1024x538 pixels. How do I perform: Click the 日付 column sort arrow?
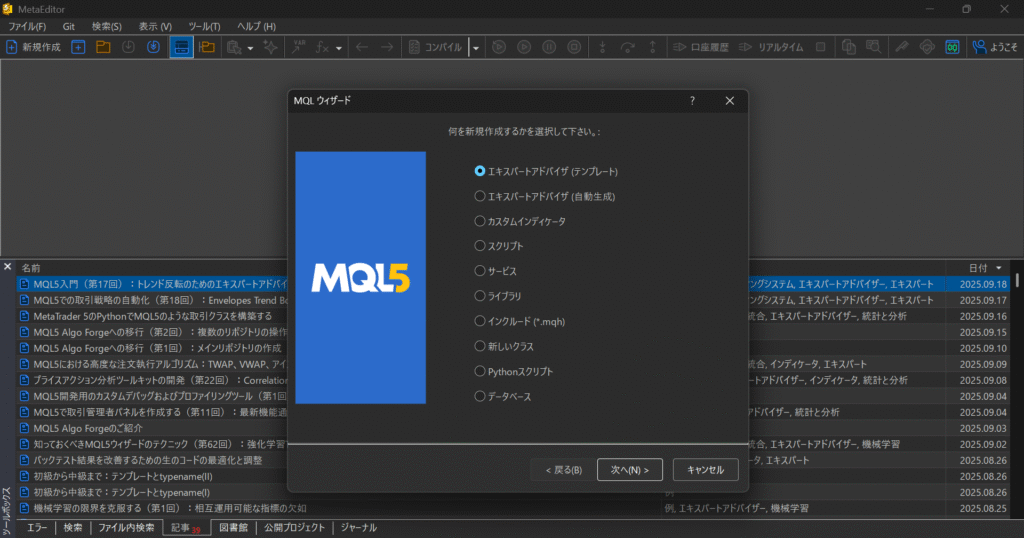click(999, 268)
